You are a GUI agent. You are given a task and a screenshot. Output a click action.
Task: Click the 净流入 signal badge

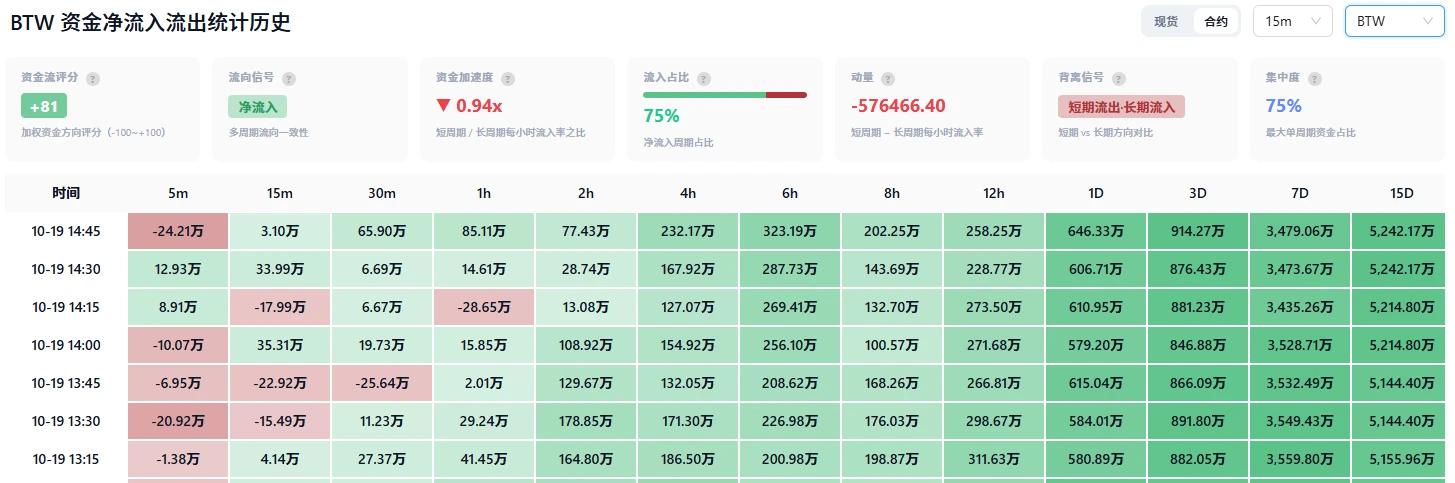(x=258, y=106)
